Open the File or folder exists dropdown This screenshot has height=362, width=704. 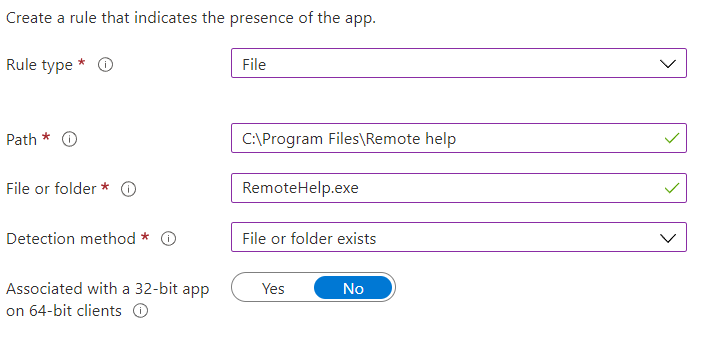pyautogui.click(x=459, y=237)
